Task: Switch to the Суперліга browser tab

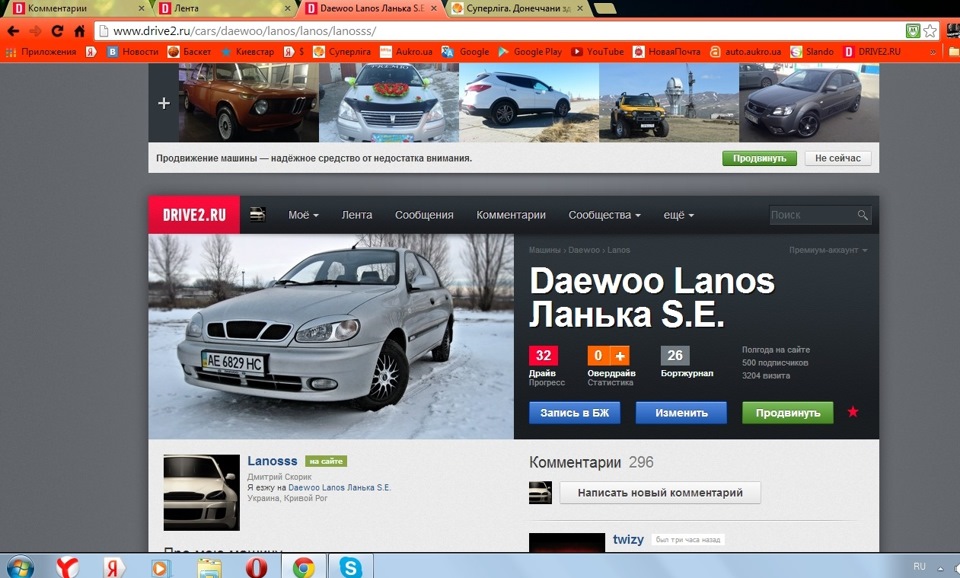Action: pos(517,9)
